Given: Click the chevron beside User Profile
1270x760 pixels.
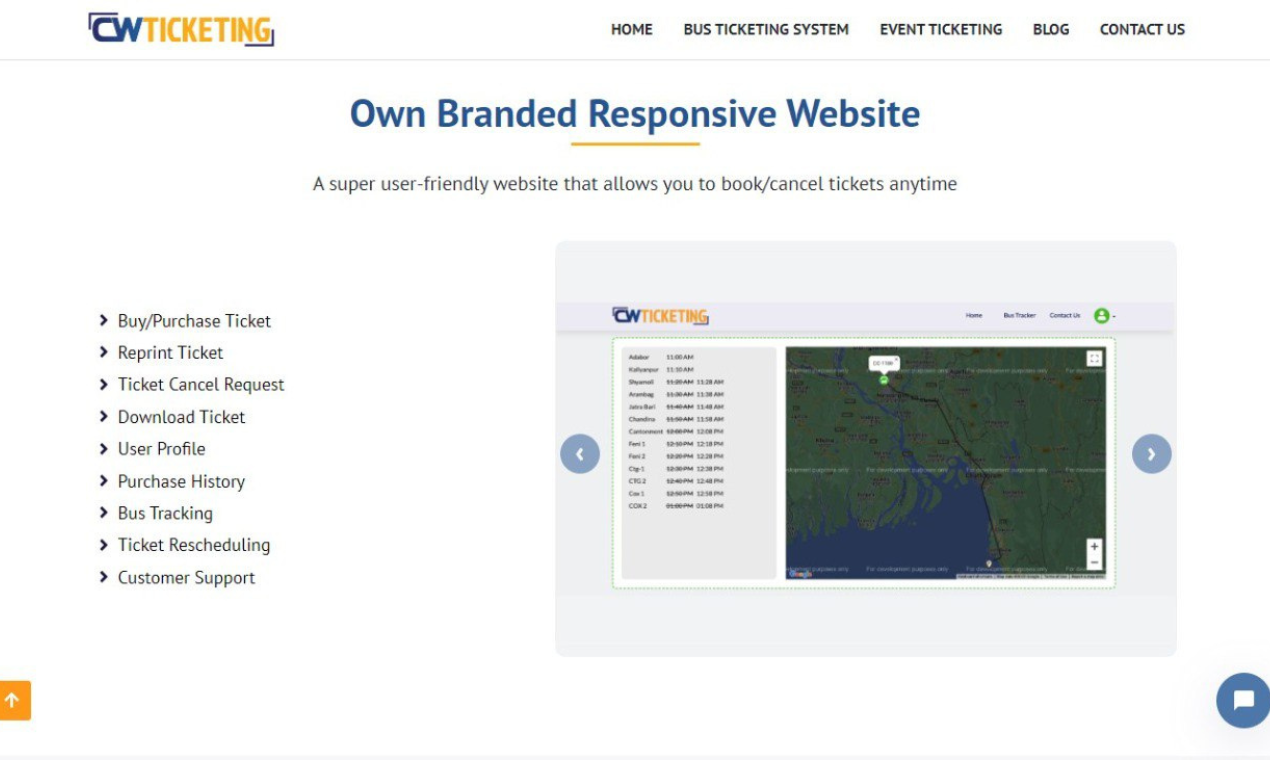Looking at the screenshot, I should 103,448.
